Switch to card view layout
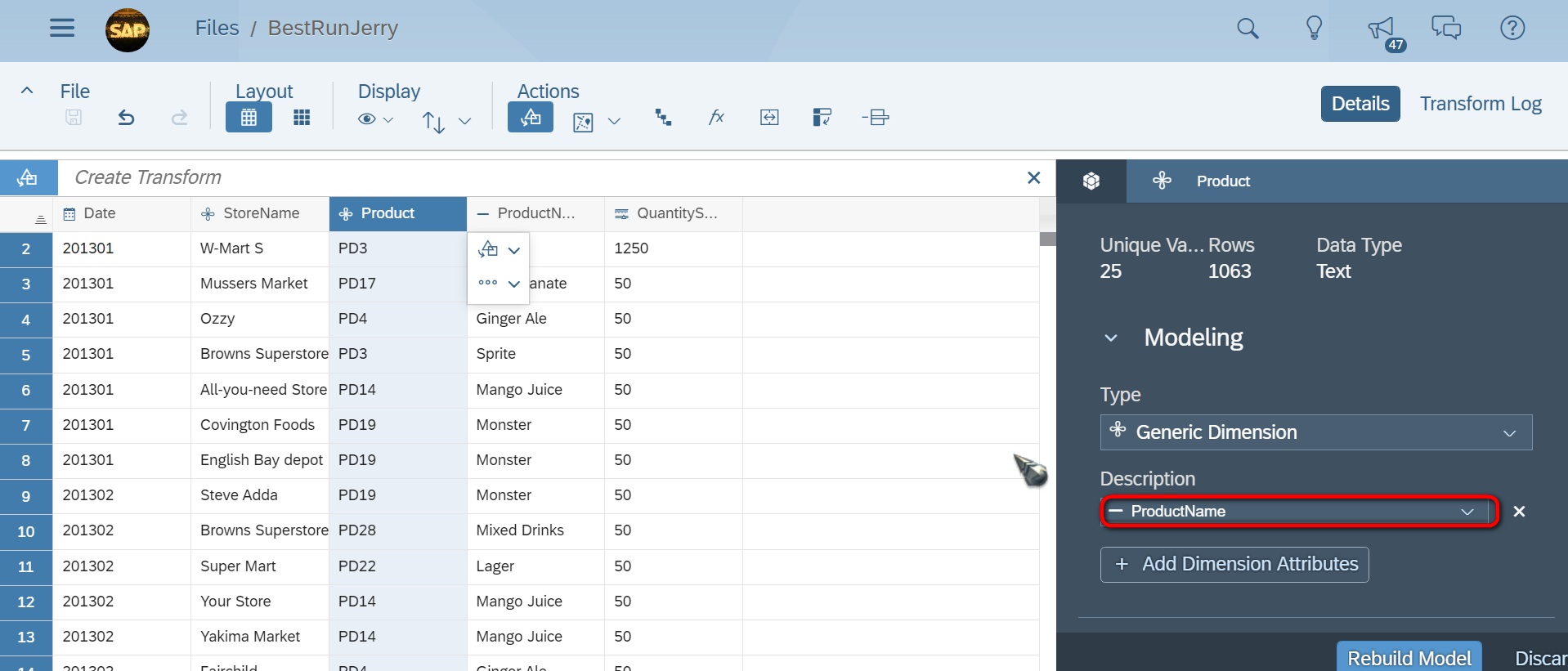The image size is (1568, 671). (x=302, y=118)
